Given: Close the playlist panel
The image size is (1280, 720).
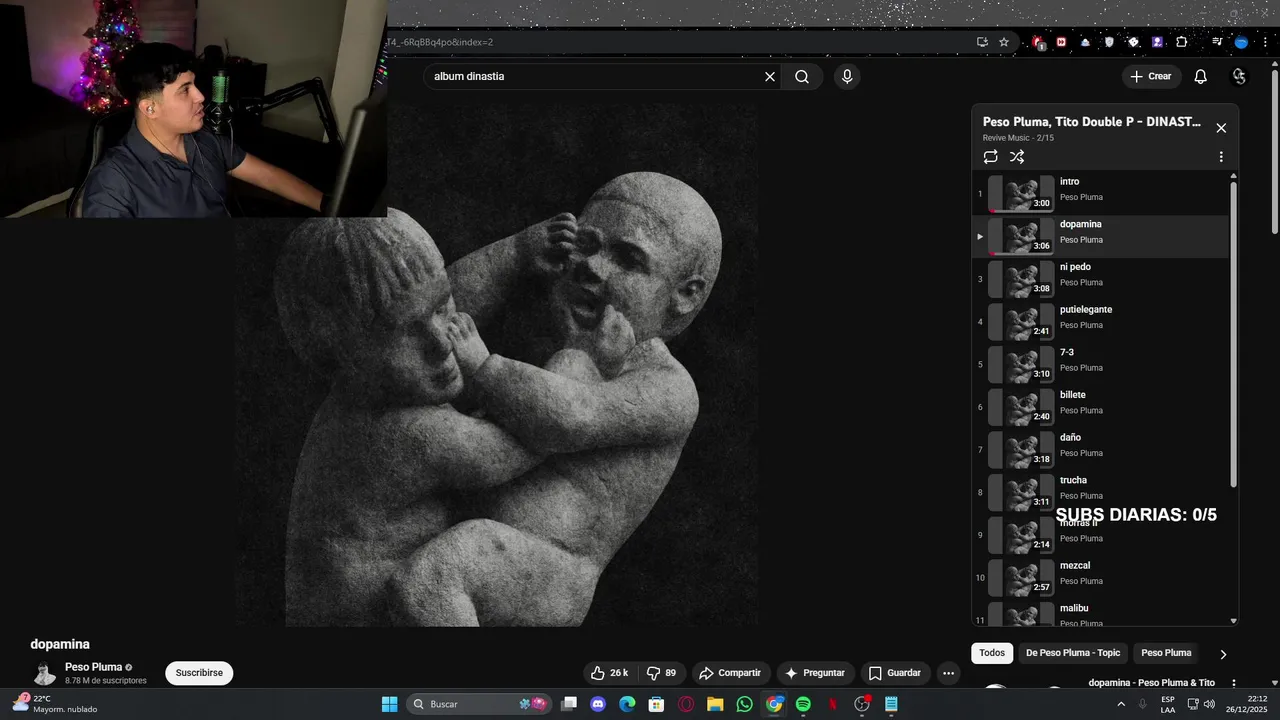Looking at the screenshot, I should tap(1221, 128).
